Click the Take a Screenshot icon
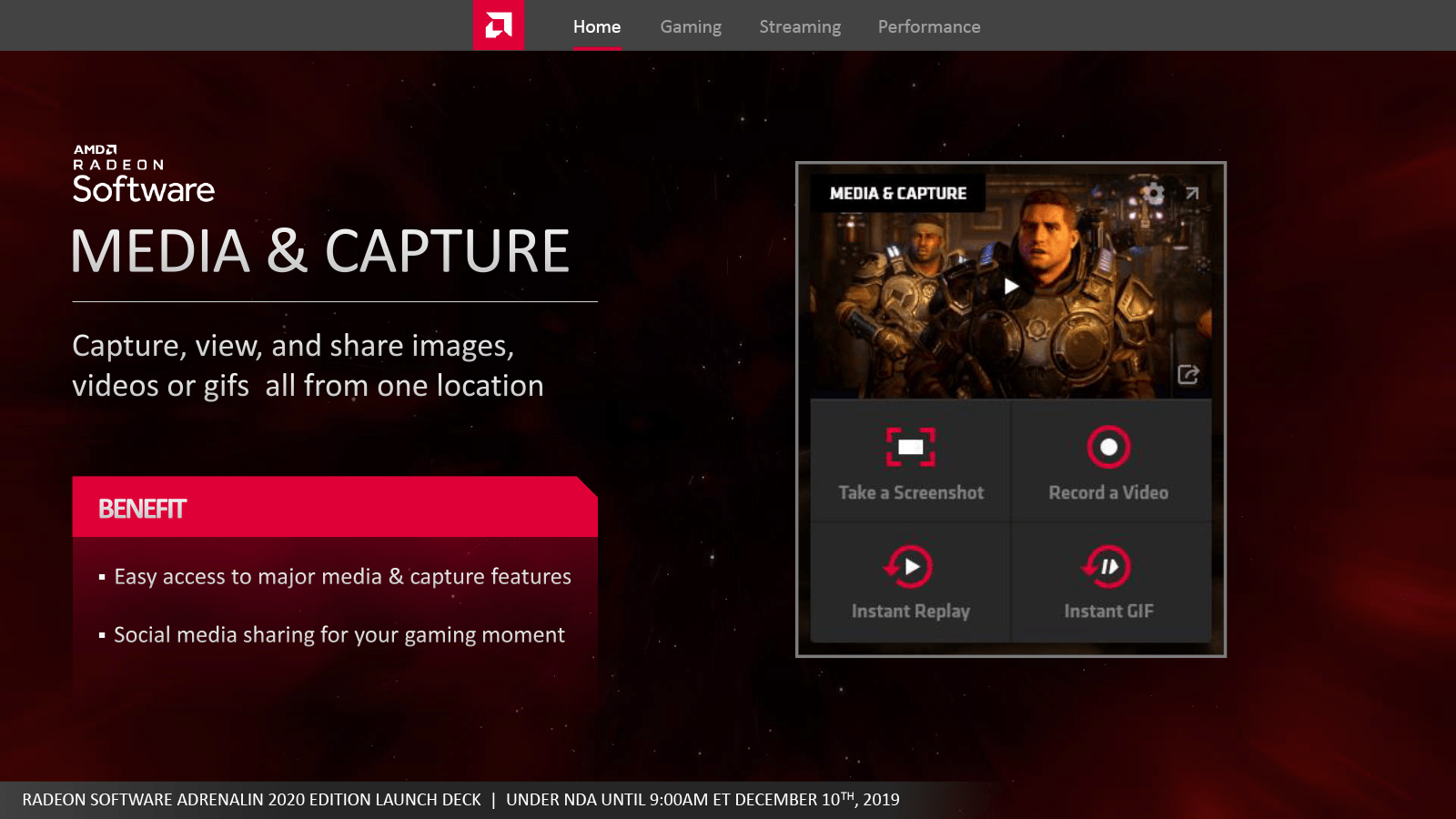Viewport: 1456px width, 819px height. (911, 447)
